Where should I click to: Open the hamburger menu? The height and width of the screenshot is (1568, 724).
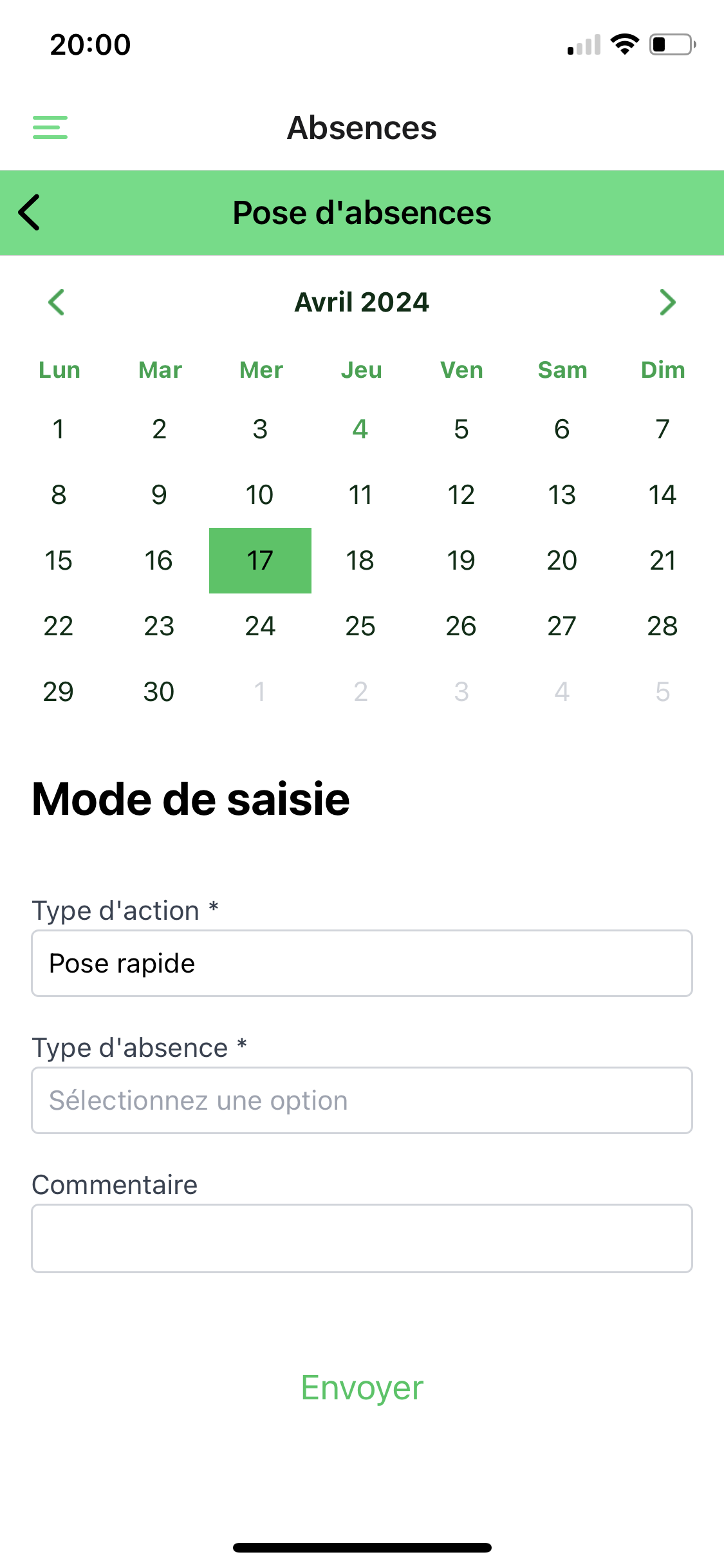pos(50,127)
